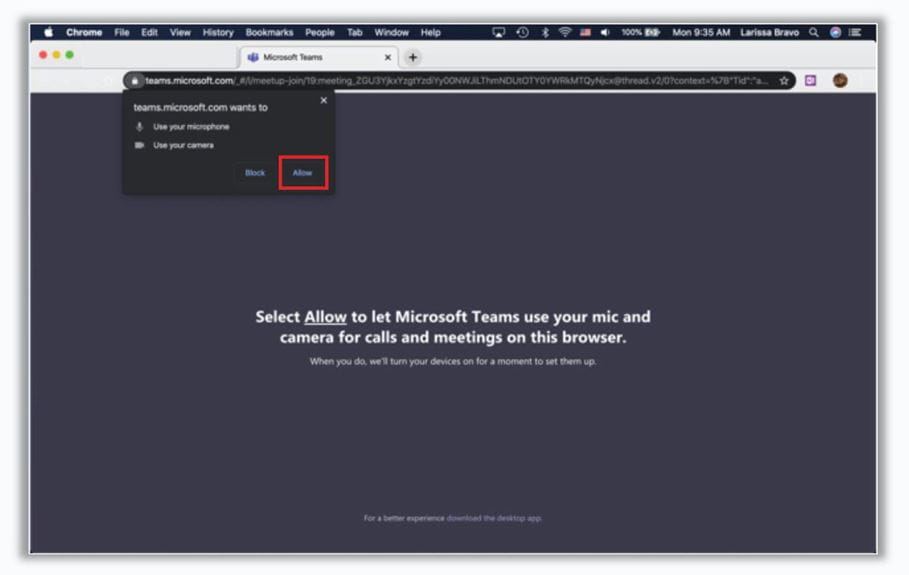The image size is (909, 575).
Task: Click the lock icon in address bar
Action: tap(134, 81)
